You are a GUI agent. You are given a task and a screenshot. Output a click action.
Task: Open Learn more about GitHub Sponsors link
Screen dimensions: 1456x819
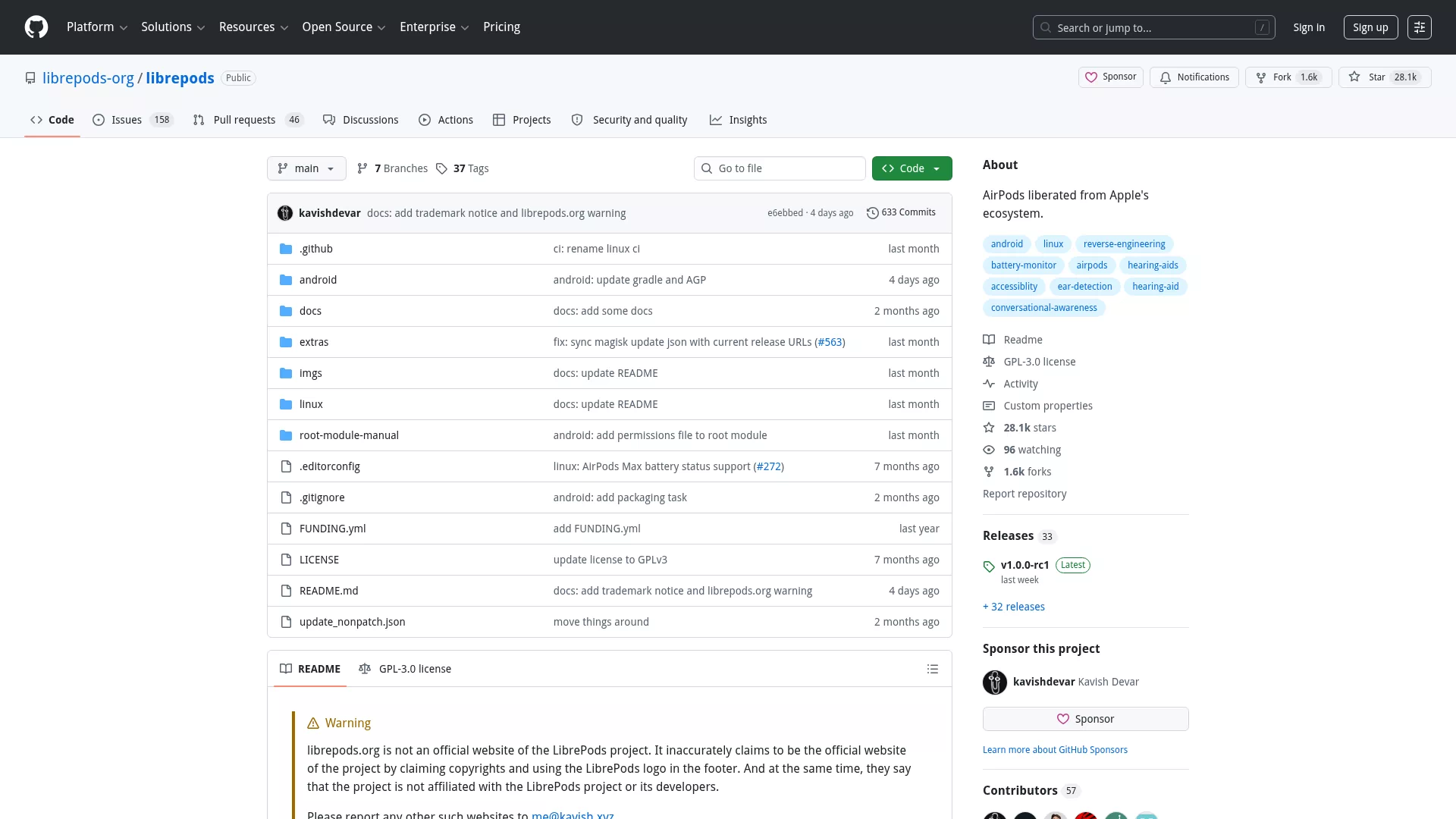click(1055, 750)
